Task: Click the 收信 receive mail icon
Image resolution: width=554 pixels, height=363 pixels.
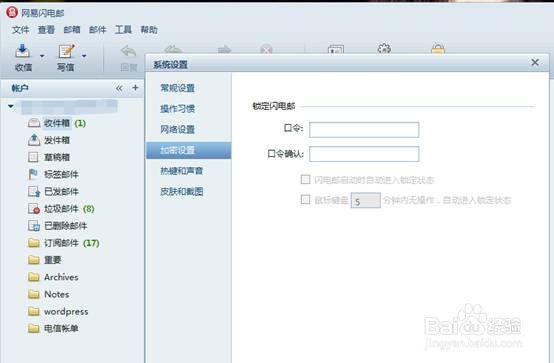Action: (x=22, y=52)
